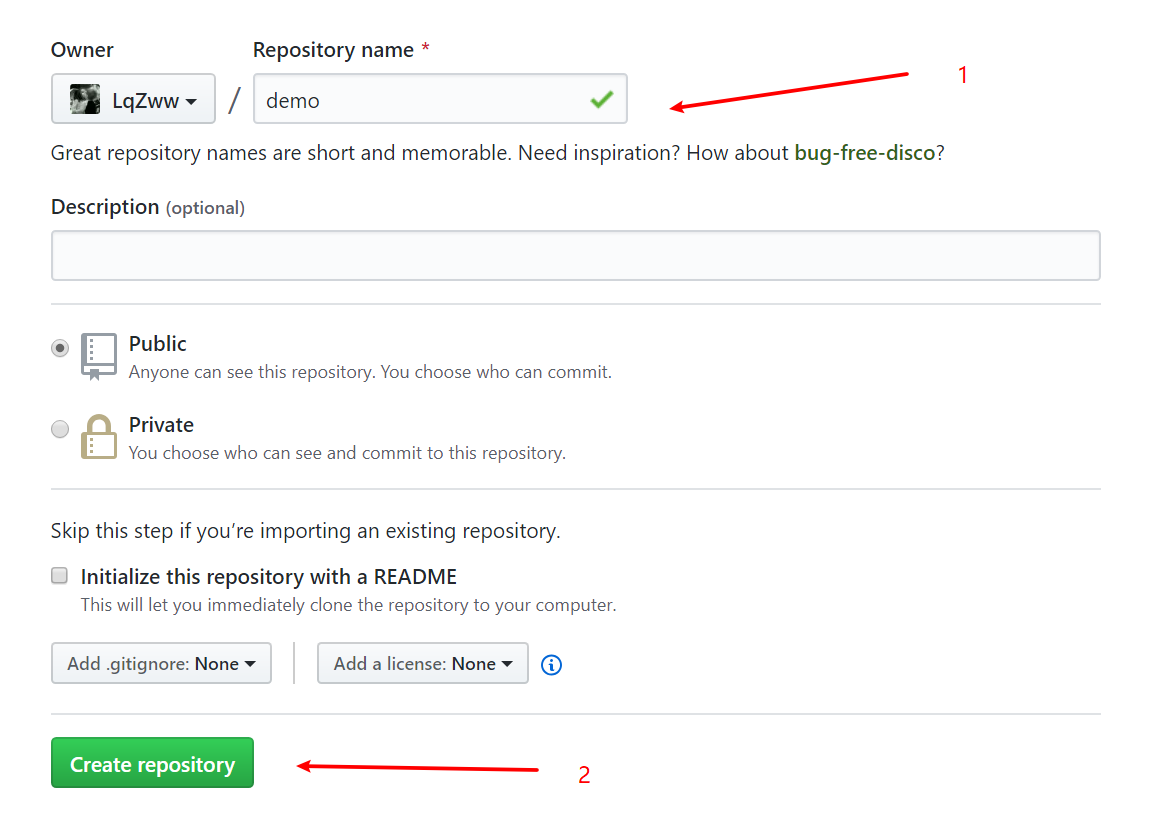
Task: Click the blue license info icon
Action: pos(551,665)
